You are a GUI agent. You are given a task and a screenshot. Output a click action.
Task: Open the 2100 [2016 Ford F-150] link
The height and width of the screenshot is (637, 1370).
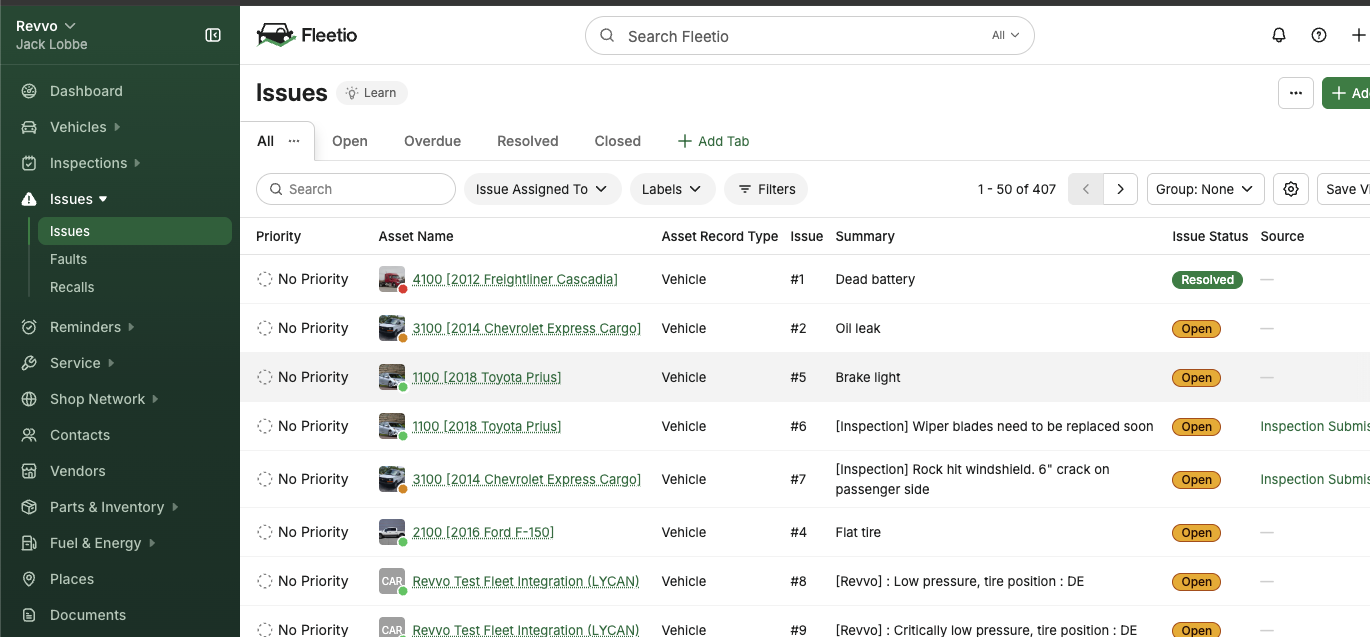pos(483,532)
